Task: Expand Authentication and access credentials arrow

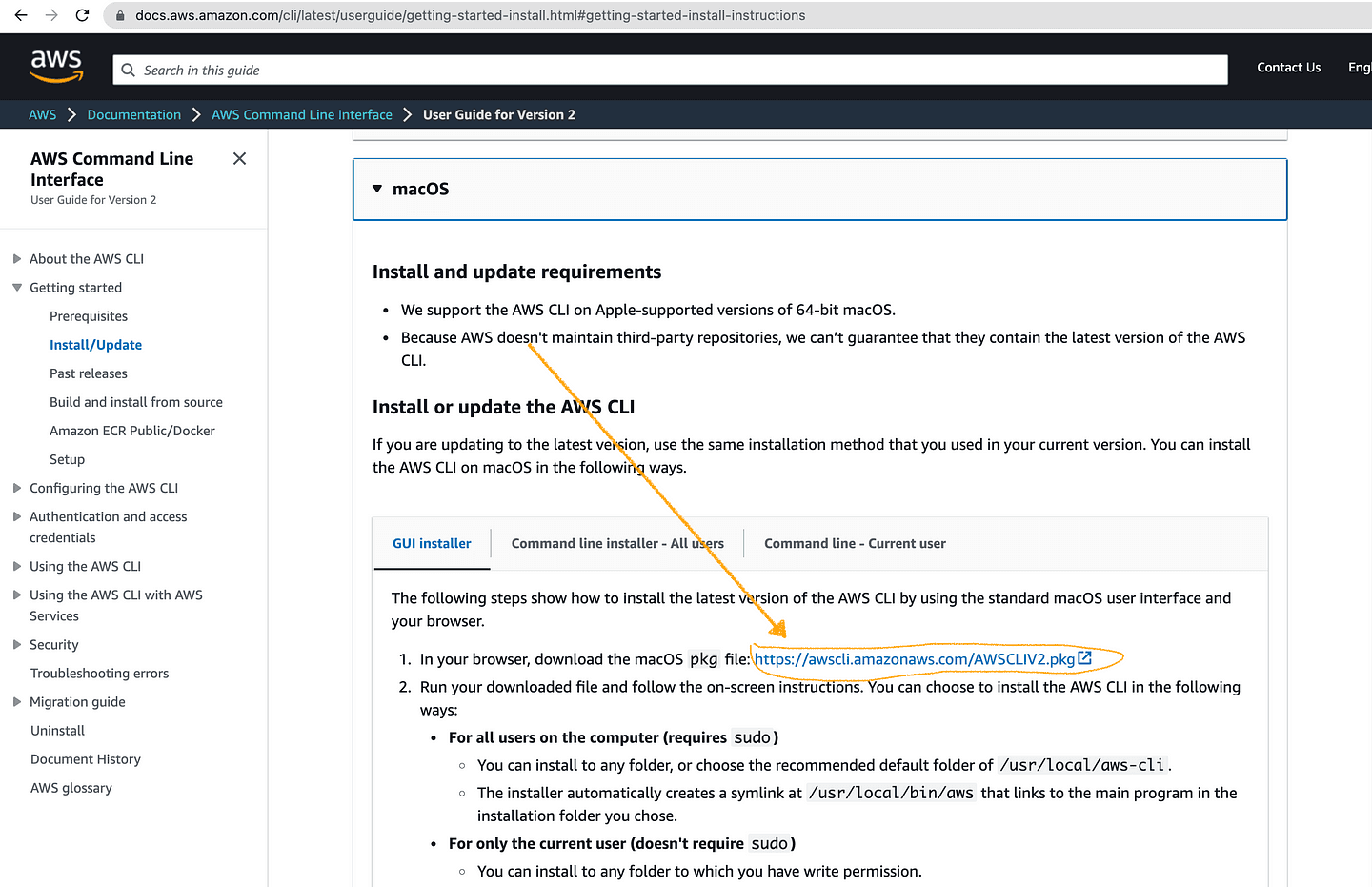Action: pyautogui.click(x=16, y=516)
